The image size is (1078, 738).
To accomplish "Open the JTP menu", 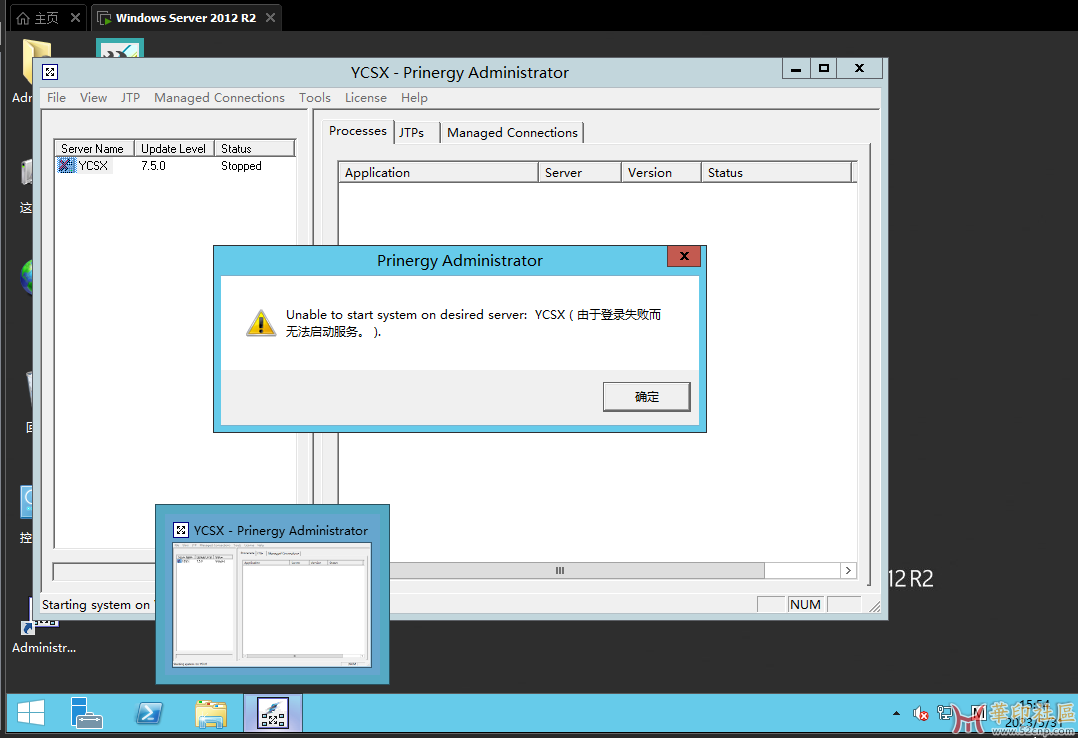I will 131,98.
